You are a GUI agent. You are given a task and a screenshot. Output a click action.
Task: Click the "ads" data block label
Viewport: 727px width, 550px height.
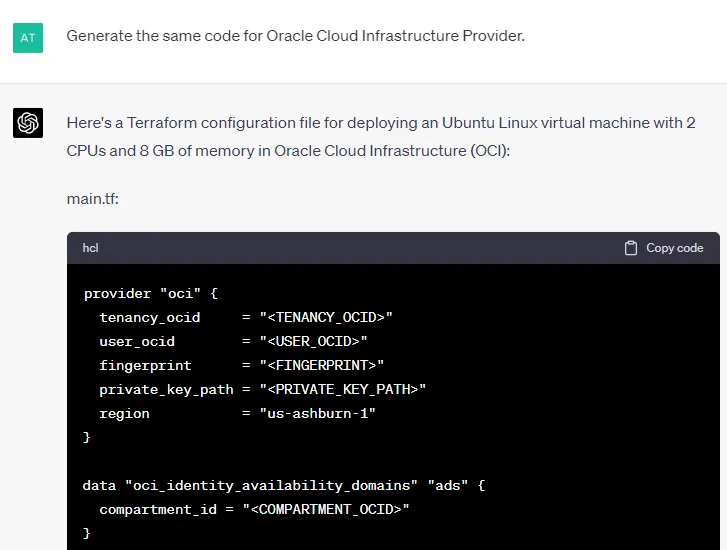tap(447, 486)
